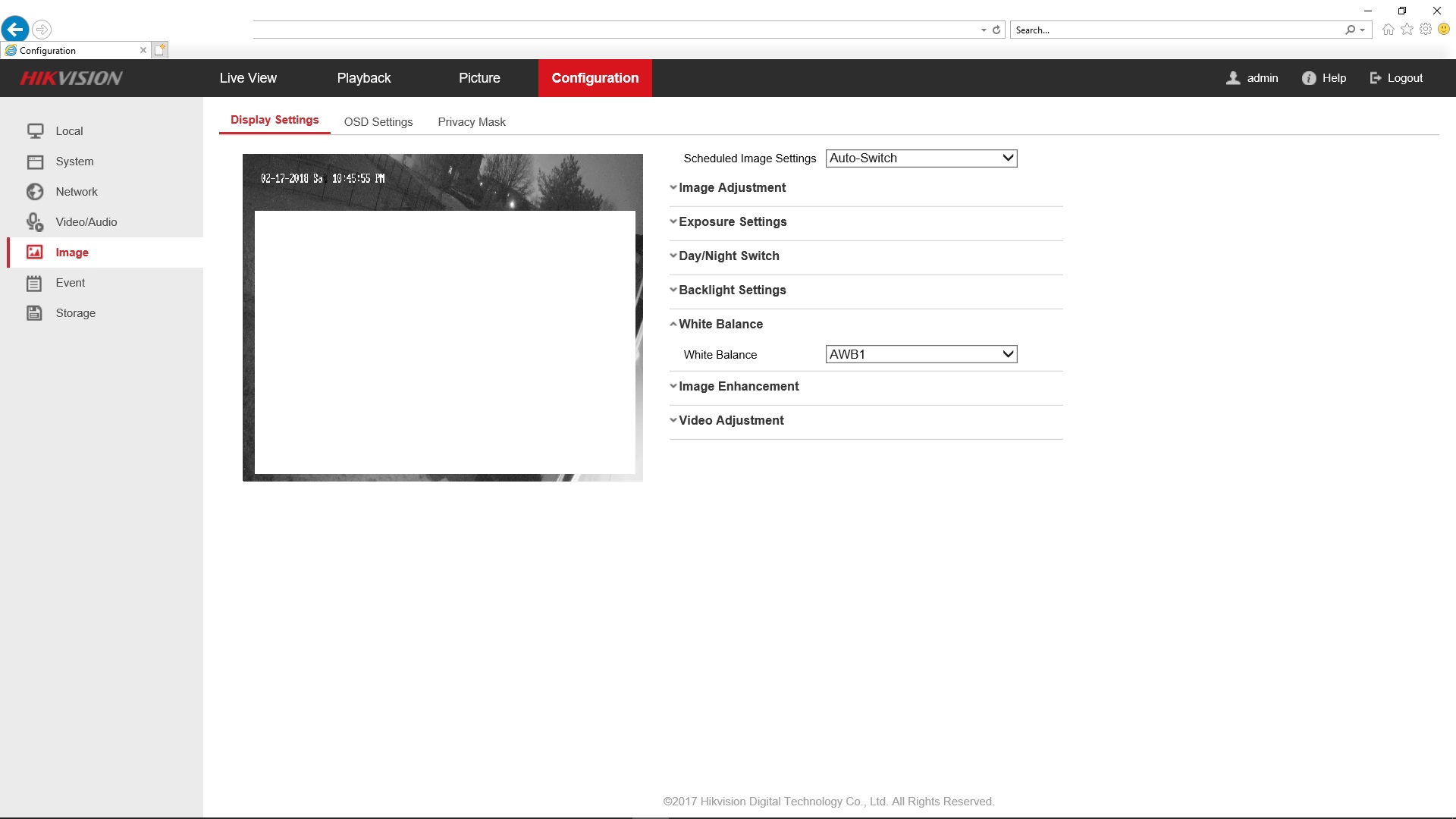Expand the Day/Night Switch section
Image resolution: width=1456 pixels, height=819 pixels.
(x=728, y=256)
